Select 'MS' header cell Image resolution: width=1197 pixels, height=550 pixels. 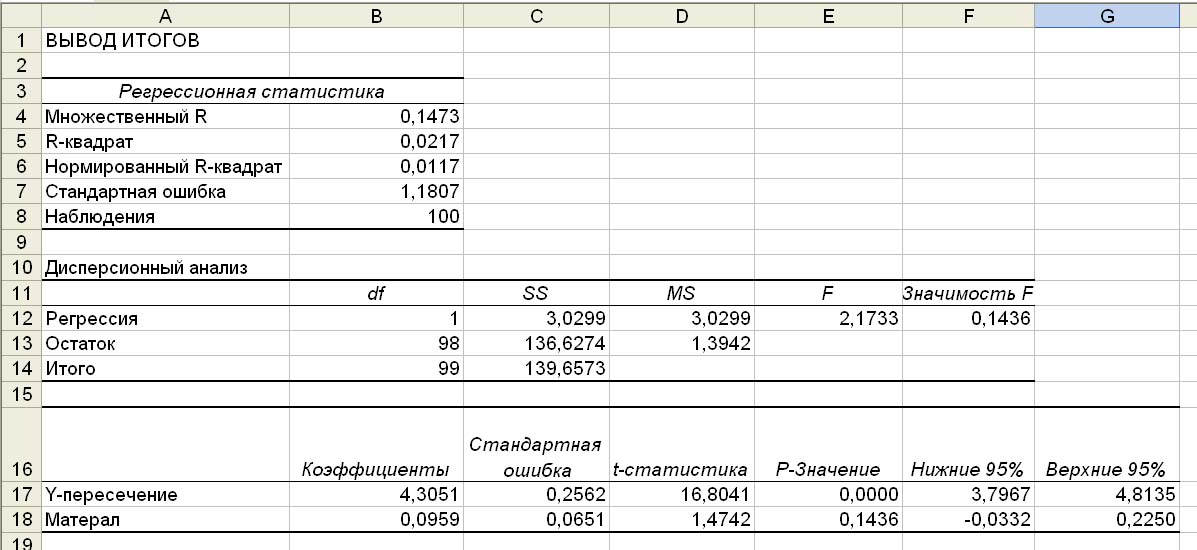[682, 293]
